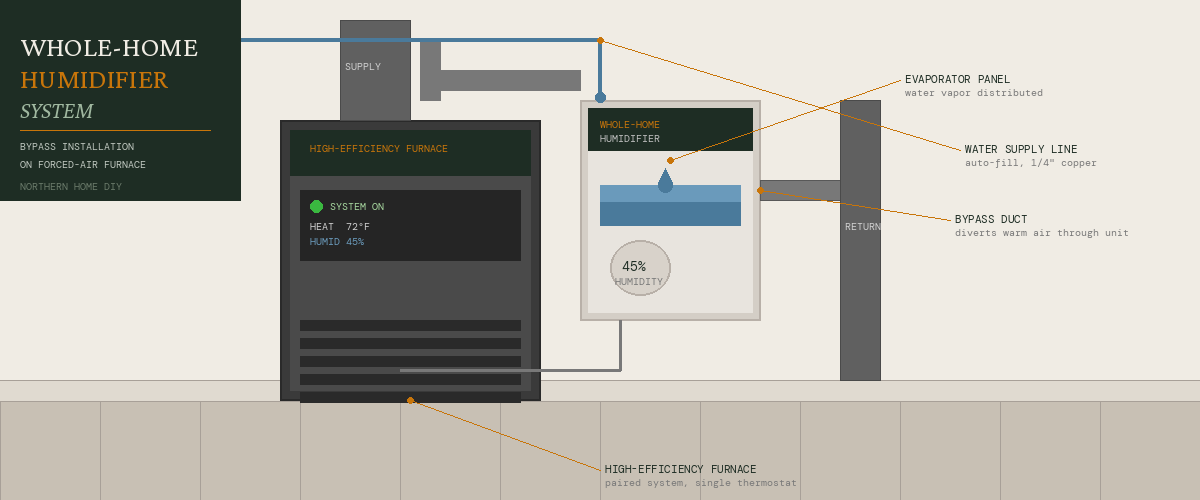Click the 45% humidity round gauge
This screenshot has width=1200, height=500.
tap(640, 268)
